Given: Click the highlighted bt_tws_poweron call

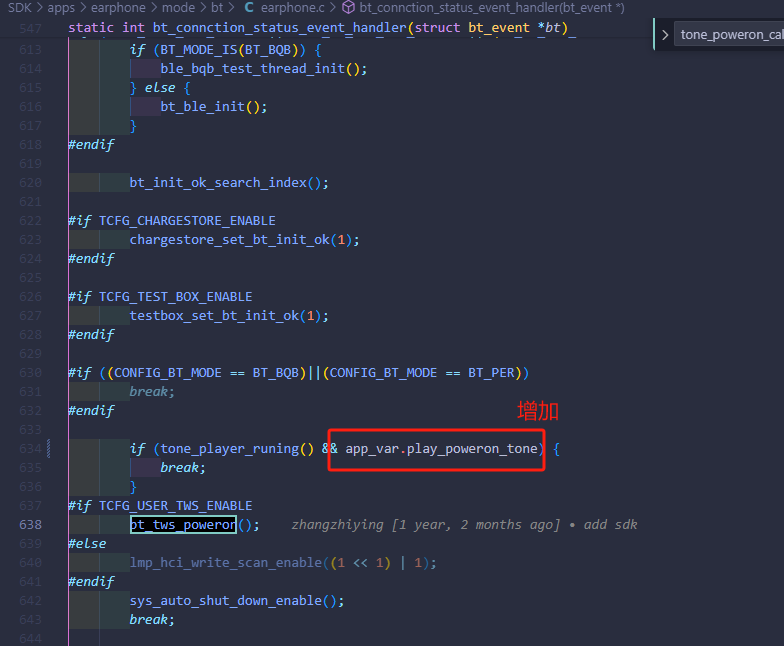Looking at the screenshot, I should pyautogui.click(x=183, y=524).
